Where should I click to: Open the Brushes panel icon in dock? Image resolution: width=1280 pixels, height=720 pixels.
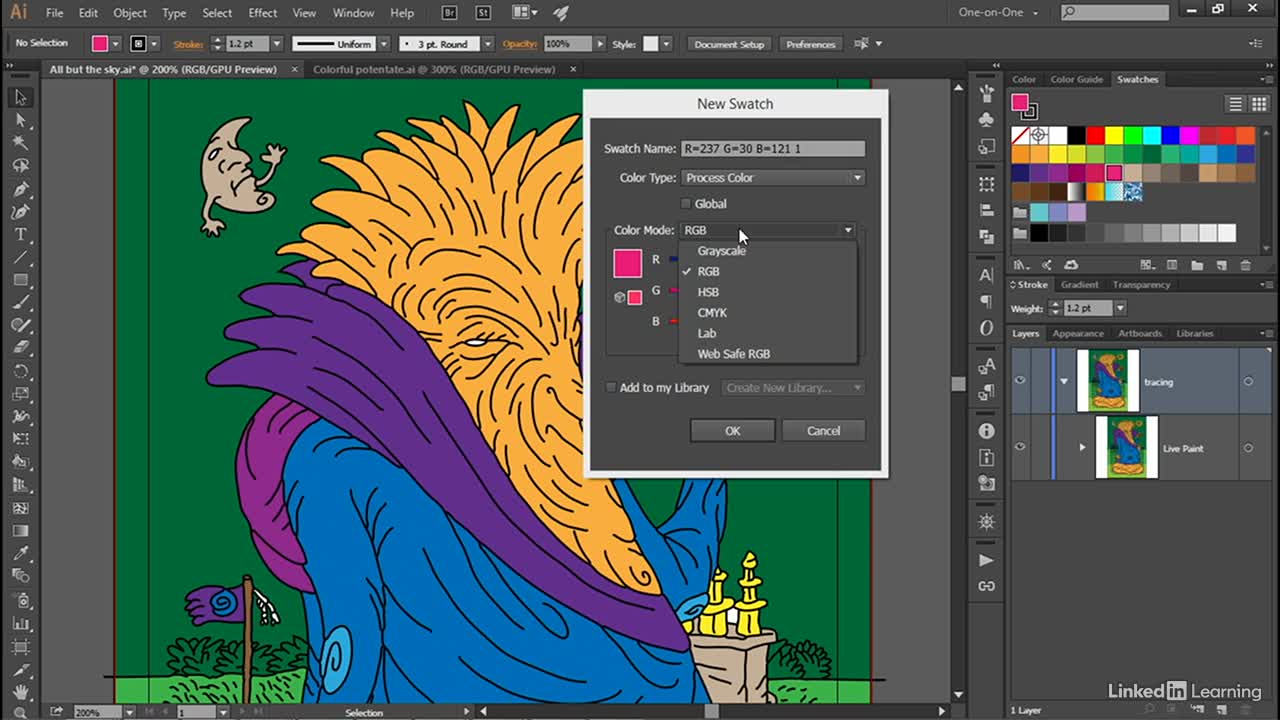click(x=987, y=93)
